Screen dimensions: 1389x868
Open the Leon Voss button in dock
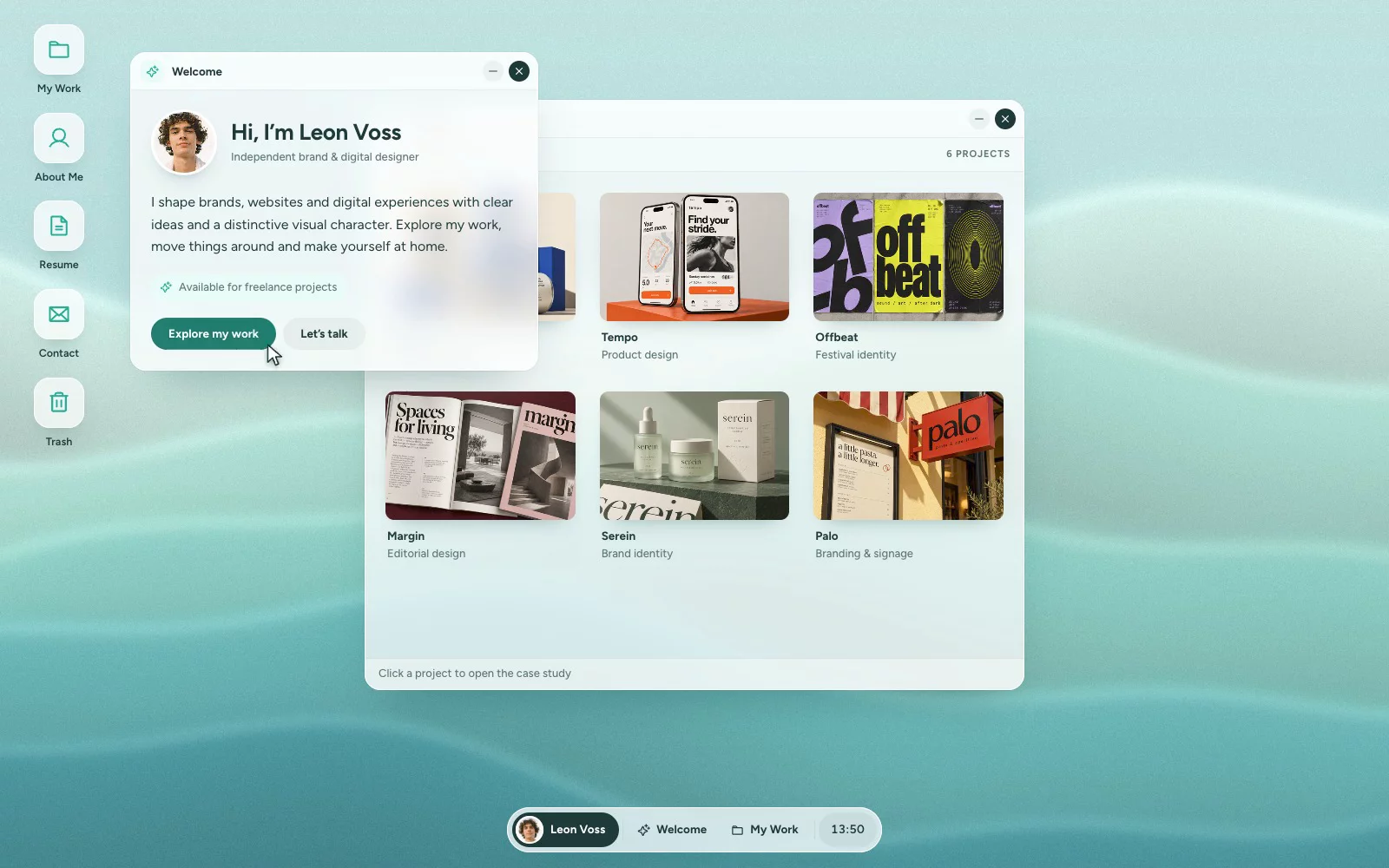coord(566,830)
